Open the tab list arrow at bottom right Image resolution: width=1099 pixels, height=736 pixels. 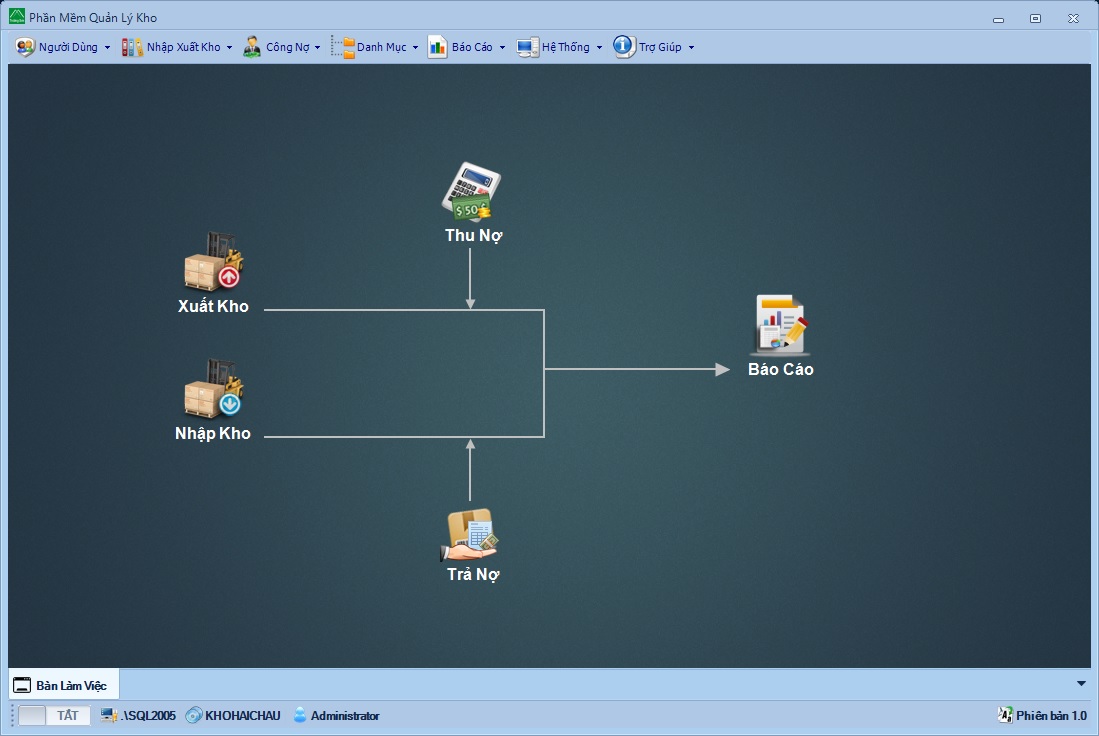pos(1081,684)
